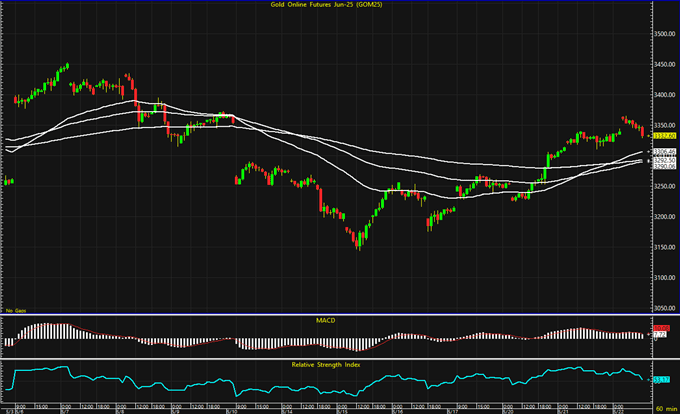The width and height of the screenshot is (680, 414).
Task: Click the 5/10 date on time axis
Action: (231, 410)
